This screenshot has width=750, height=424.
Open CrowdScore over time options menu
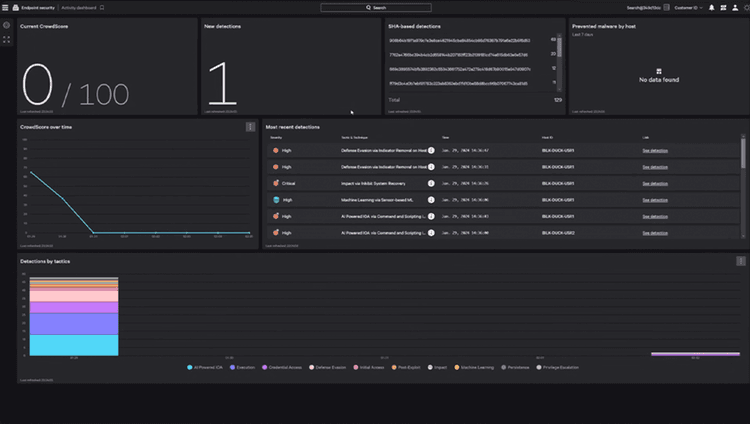(x=250, y=127)
